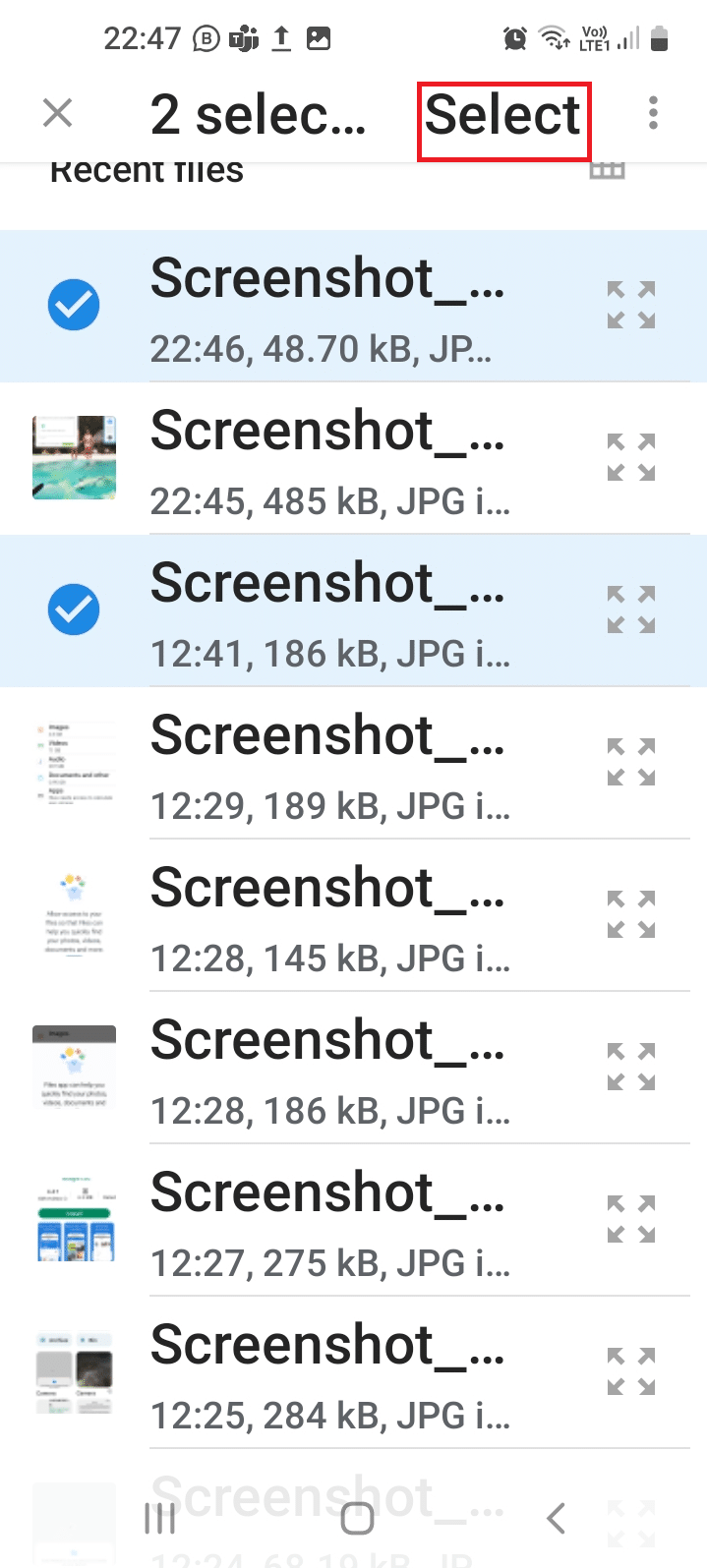Tap the Android back navigation button
Screen dimensions: 707x1568
(x=556, y=1519)
